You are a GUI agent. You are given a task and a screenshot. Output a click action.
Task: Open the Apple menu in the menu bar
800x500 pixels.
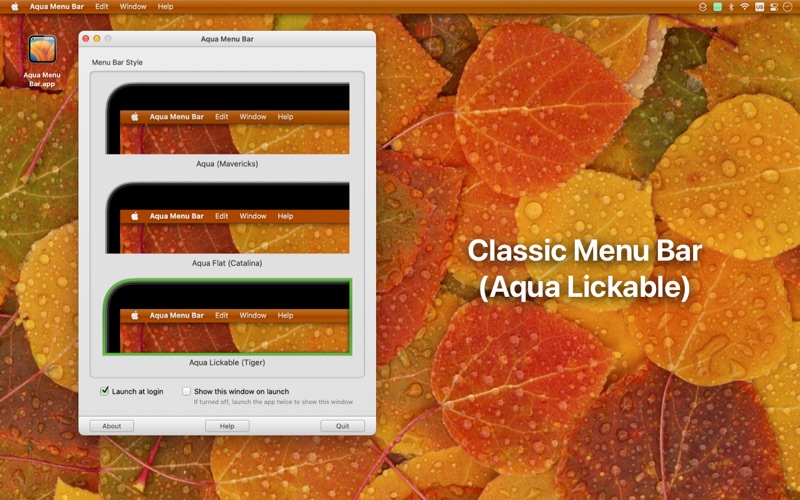[15, 7]
